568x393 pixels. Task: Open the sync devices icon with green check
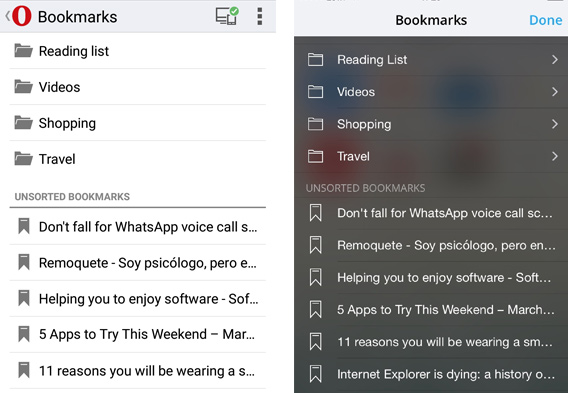227,16
